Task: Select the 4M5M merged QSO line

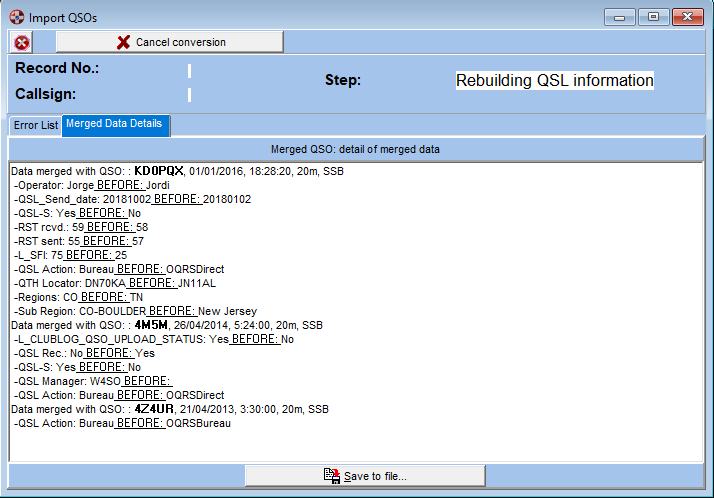Action: click(166, 325)
